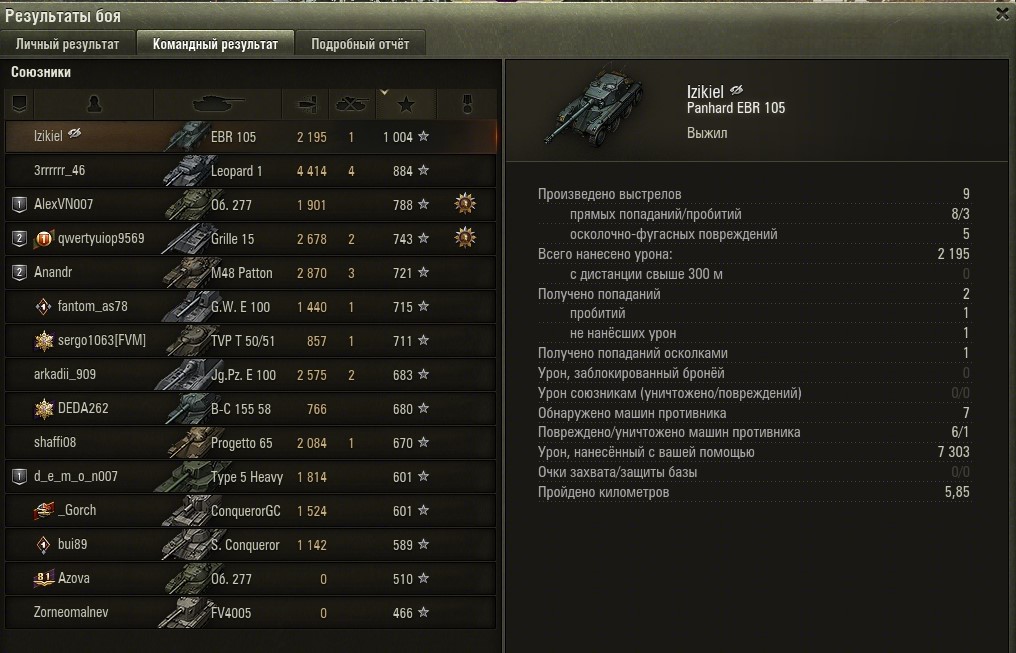Toggle the eye icon in Izikiel's row
The height and width of the screenshot is (653, 1016).
[x=75, y=134]
